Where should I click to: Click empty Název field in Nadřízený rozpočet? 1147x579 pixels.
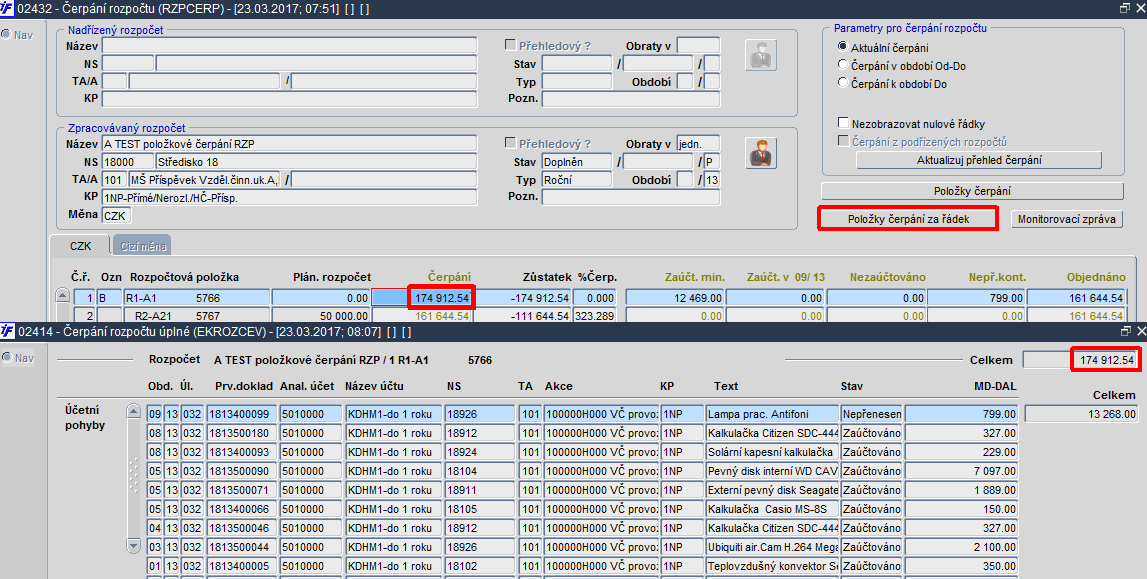[x=290, y=45]
